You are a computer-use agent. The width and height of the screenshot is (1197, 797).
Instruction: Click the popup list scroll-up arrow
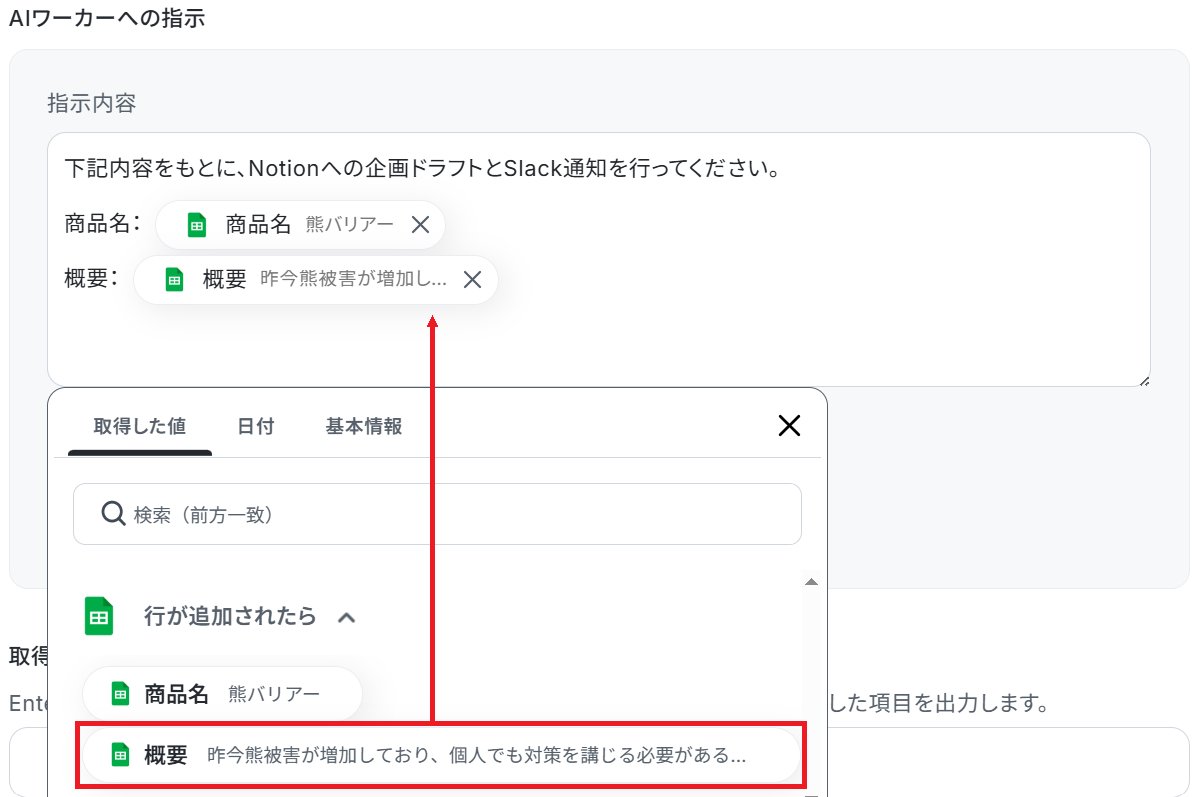tap(811, 582)
